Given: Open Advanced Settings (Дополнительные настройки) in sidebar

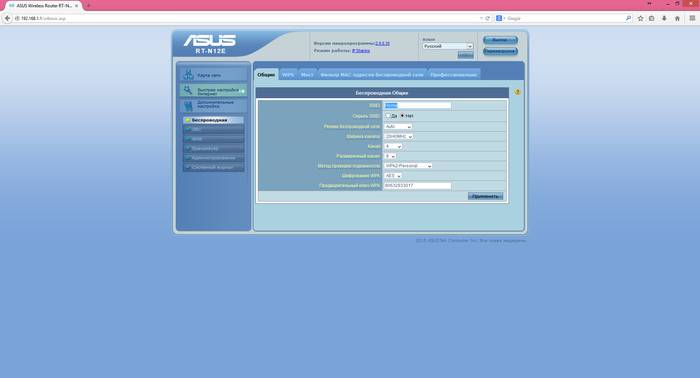Looking at the screenshot, I should (x=213, y=106).
